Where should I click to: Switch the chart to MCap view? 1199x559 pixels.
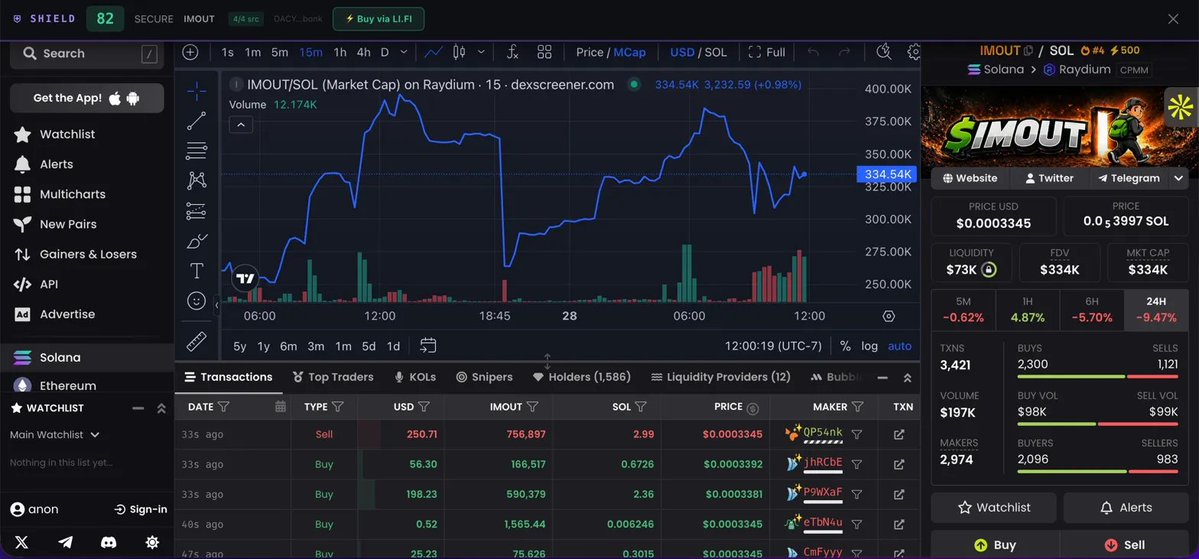(629, 52)
